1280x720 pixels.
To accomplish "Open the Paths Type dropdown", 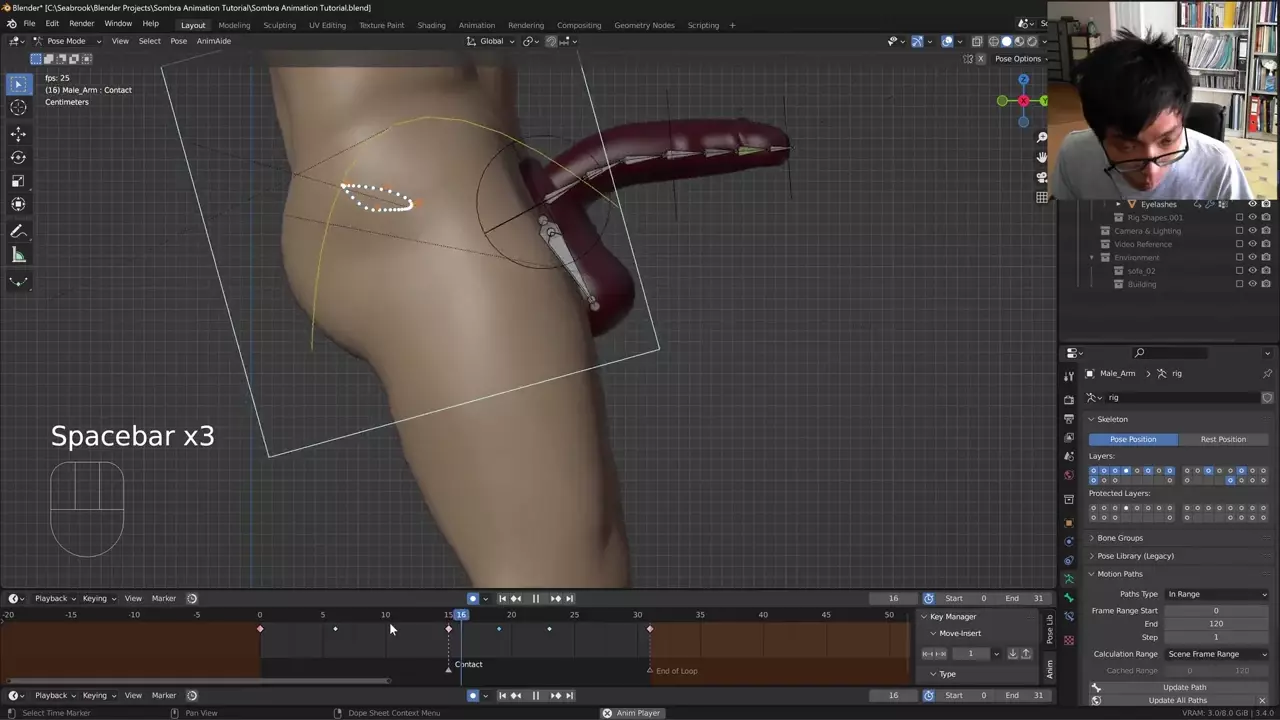I will pos(1217,594).
